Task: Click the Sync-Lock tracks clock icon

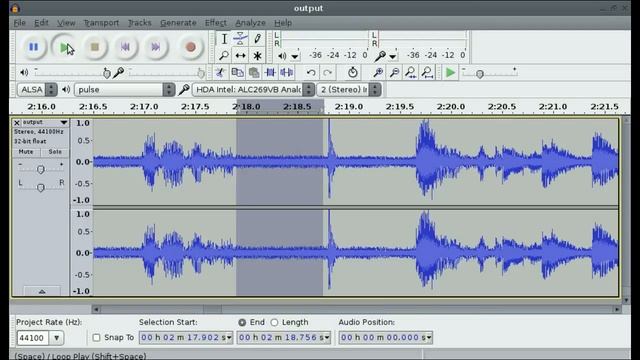Action: [x=353, y=73]
